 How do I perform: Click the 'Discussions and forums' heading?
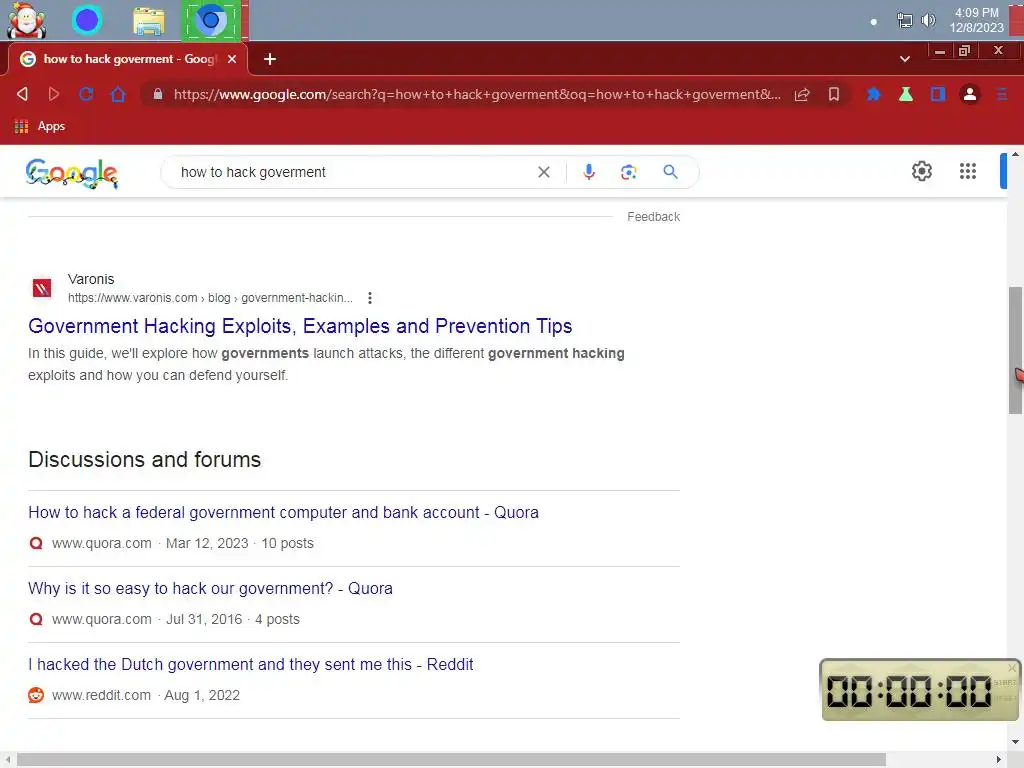144,460
